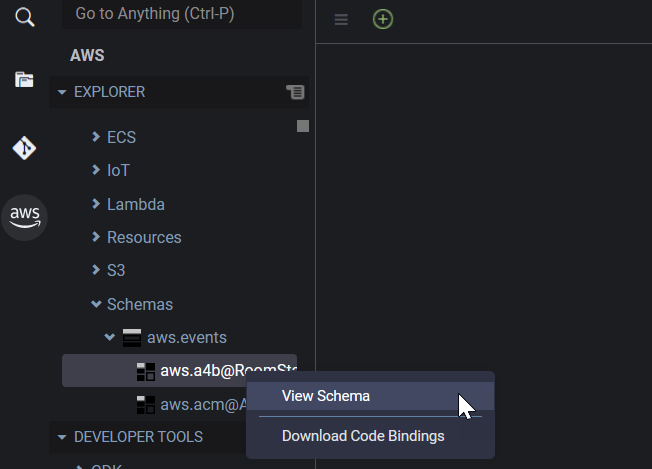652x469 pixels.
Task: Open the Source Control git icon
Action: click(24, 149)
